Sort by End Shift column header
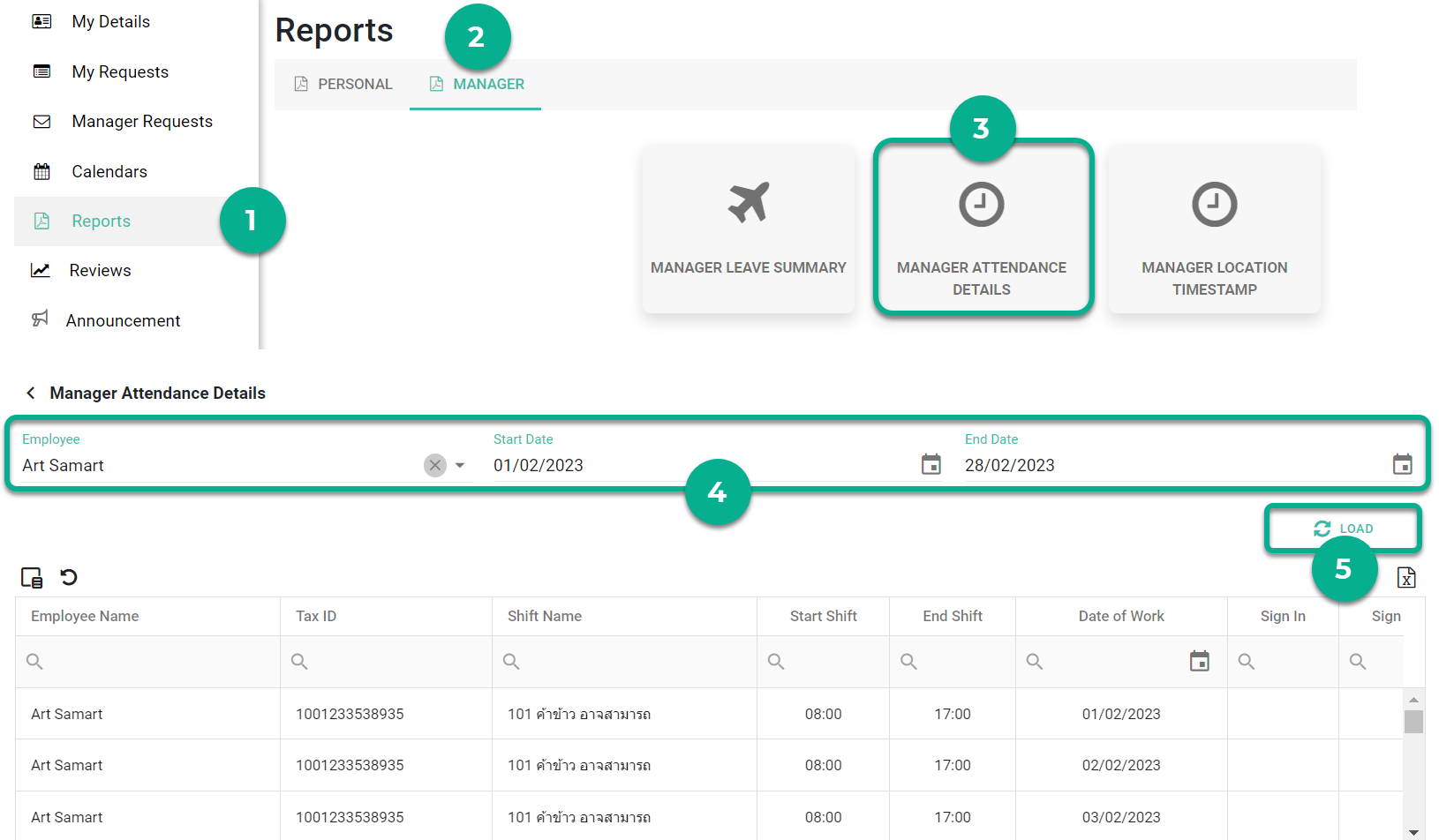This screenshot has height=840, width=1439. pyautogui.click(x=953, y=616)
